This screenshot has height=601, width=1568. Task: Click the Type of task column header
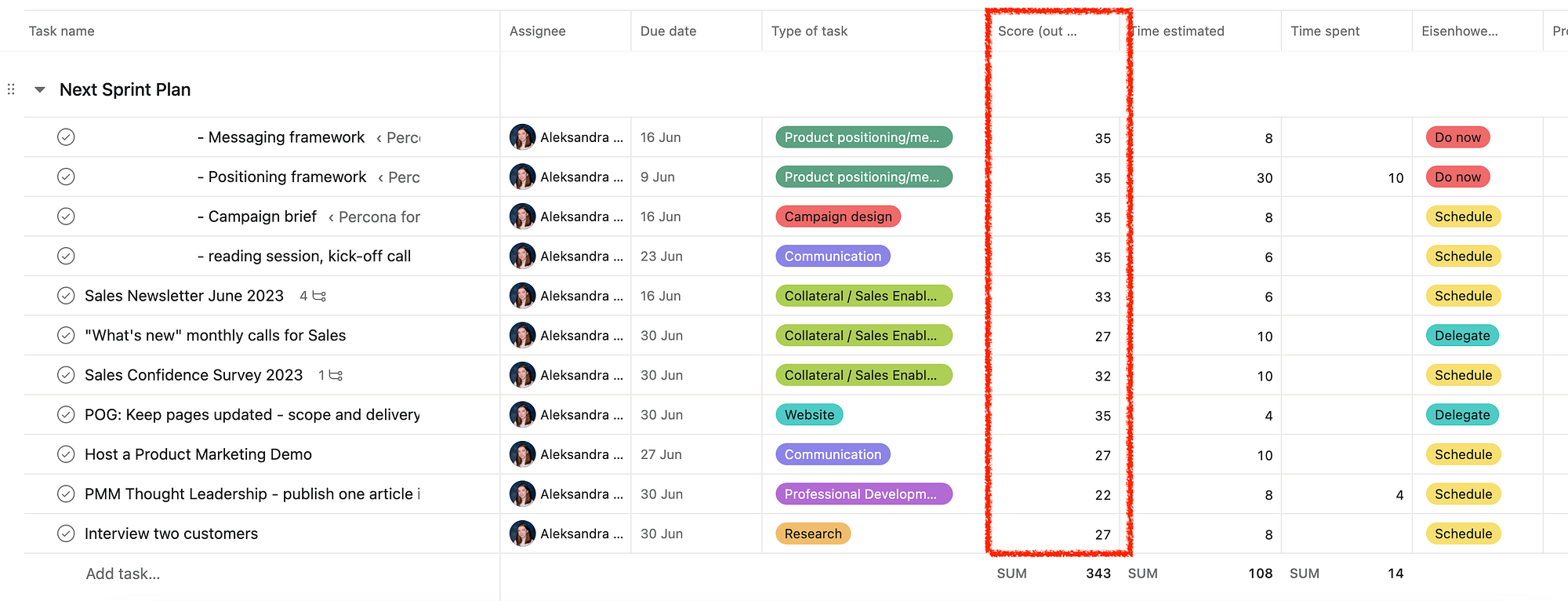809,31
